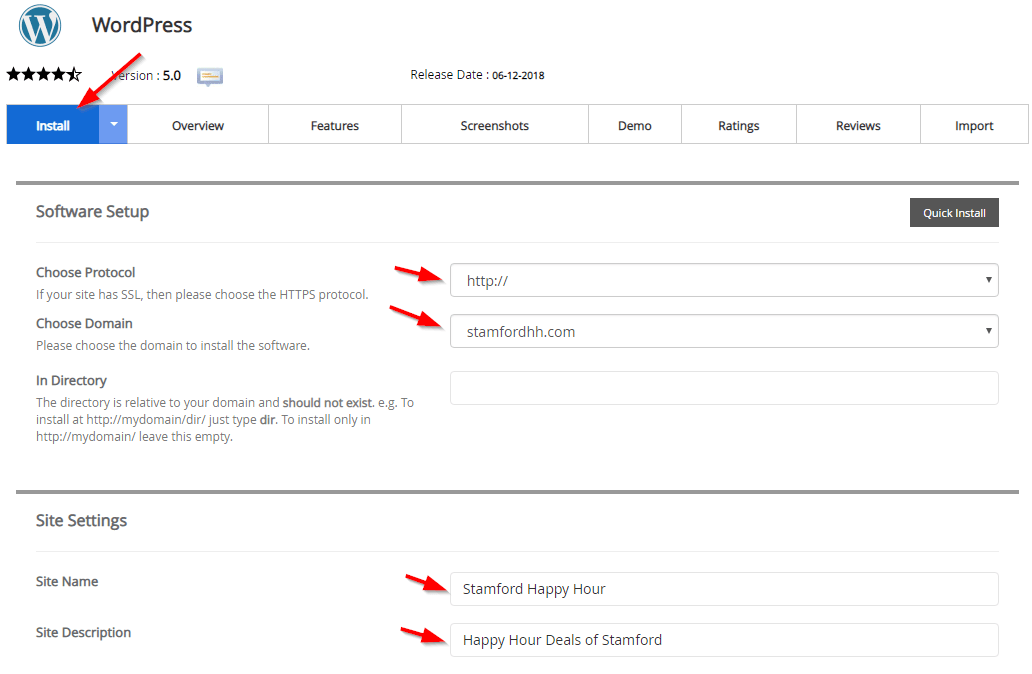Click the star rating for WordPress
The height and width of the screenshot is (674, 1032).
(x=44, y=74)
